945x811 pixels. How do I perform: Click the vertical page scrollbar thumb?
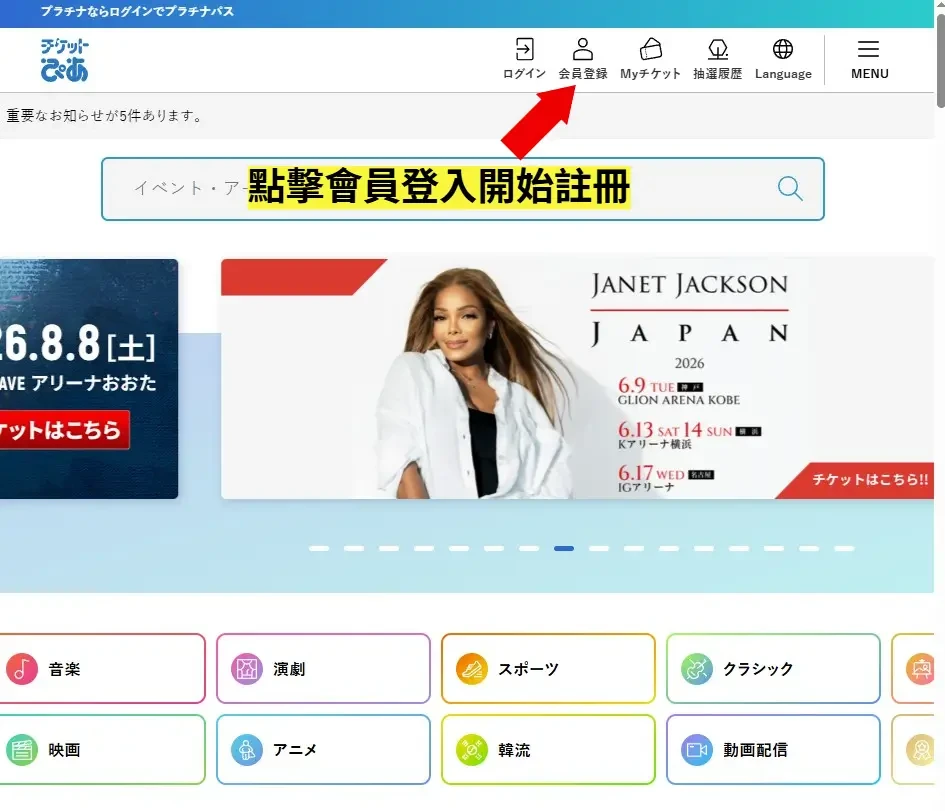point(940,60)
